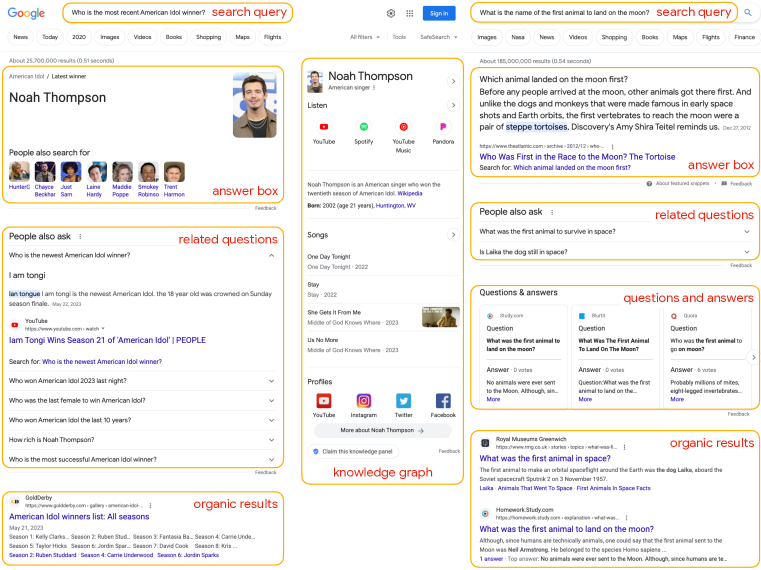761x570 pixels.
Task: Click the shield icon on Claim this knowledge panel
Action: tap(316, 452)
